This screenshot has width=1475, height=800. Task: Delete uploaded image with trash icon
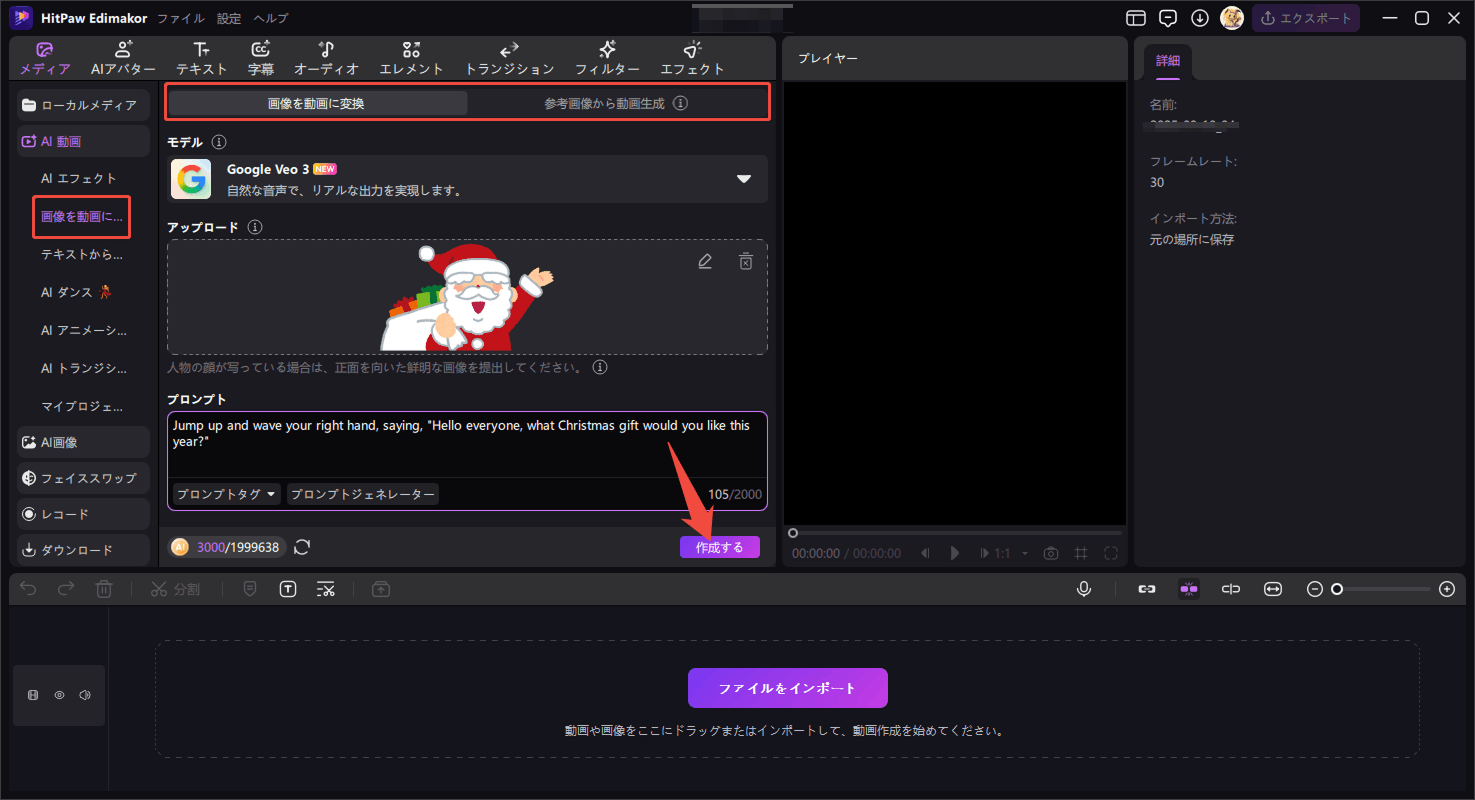coord(745,261)
